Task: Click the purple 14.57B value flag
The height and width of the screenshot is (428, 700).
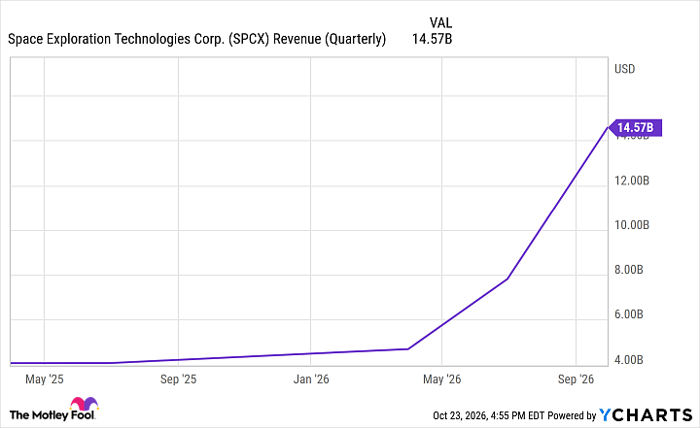Action: click(635, 128)
